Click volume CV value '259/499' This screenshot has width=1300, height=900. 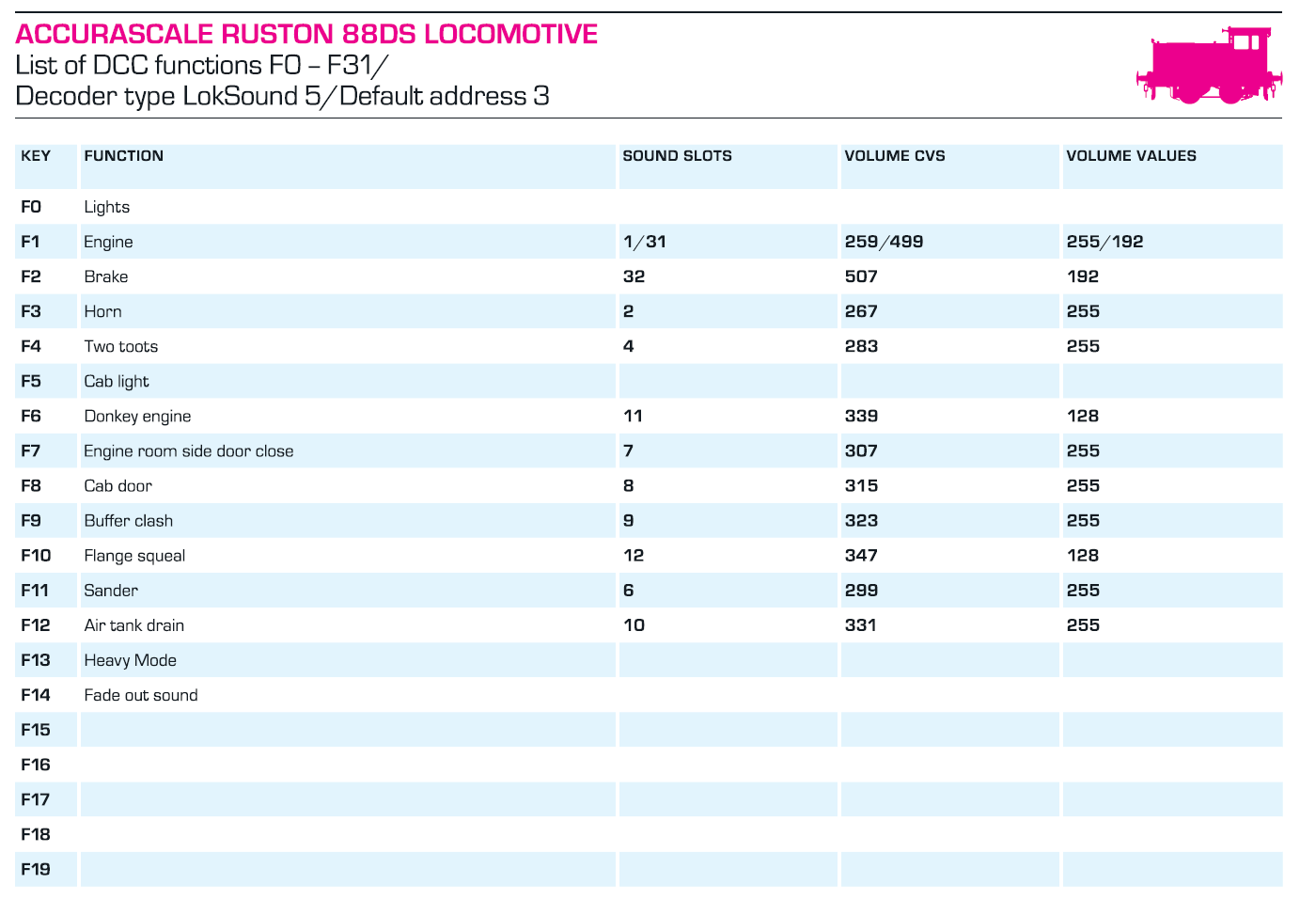(x=884, y=242)
